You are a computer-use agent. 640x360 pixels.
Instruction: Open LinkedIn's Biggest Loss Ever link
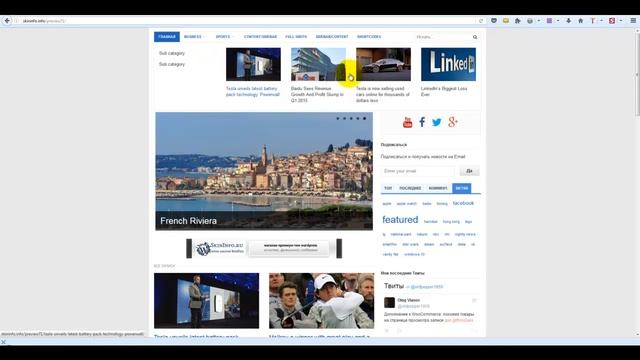(x=444, y=91)
